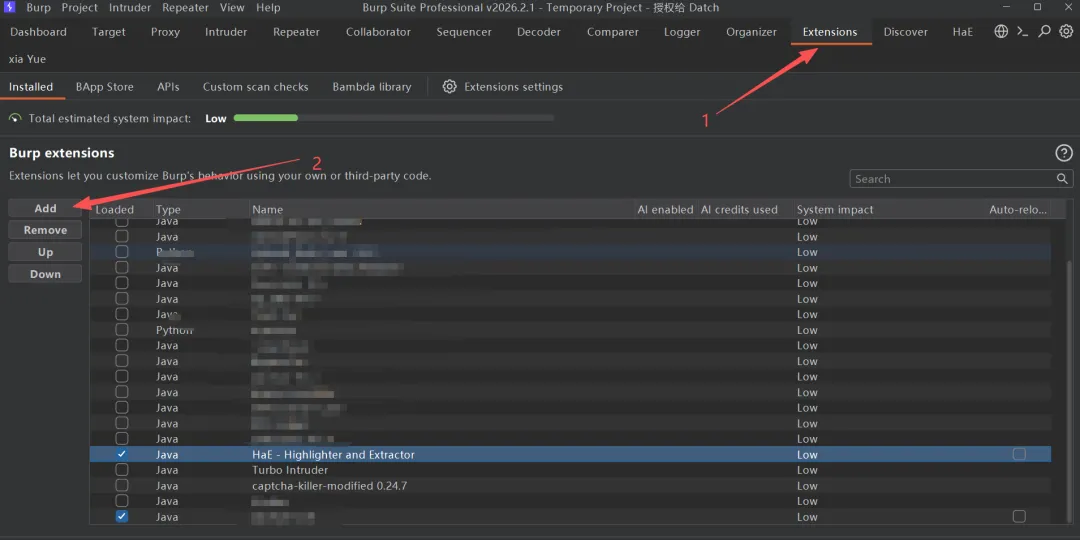Open the Burp menu
Image resolution: width=1080 pixels, height=540 pixels.
39,8
